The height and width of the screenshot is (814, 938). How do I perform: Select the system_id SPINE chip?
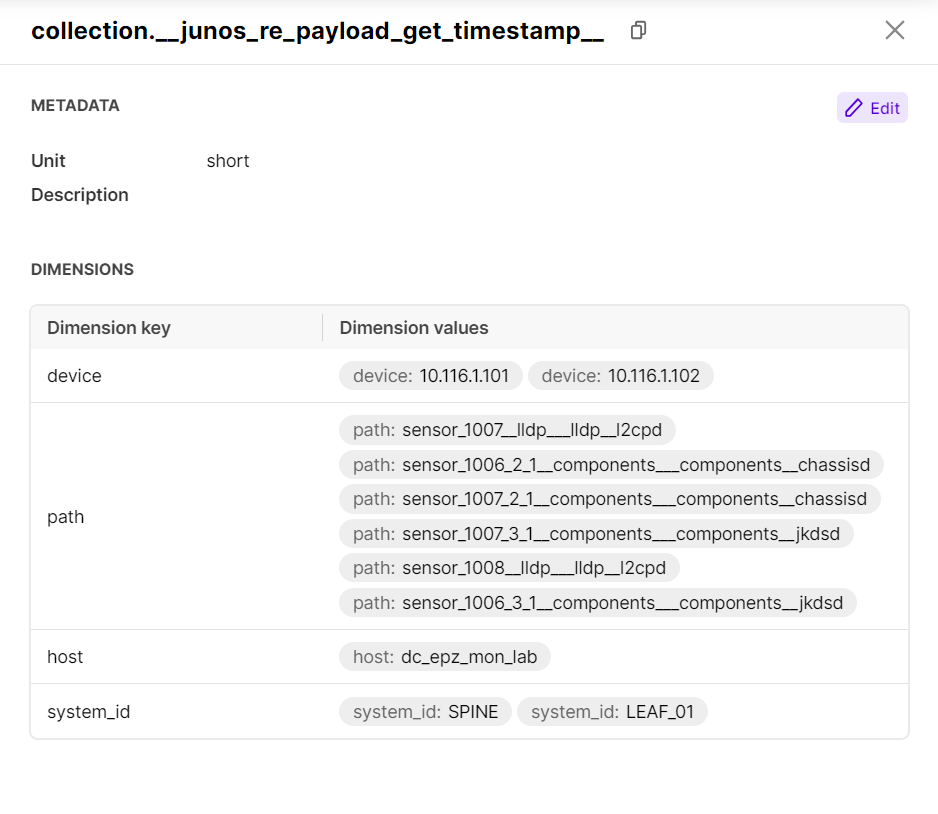(425, 712)
